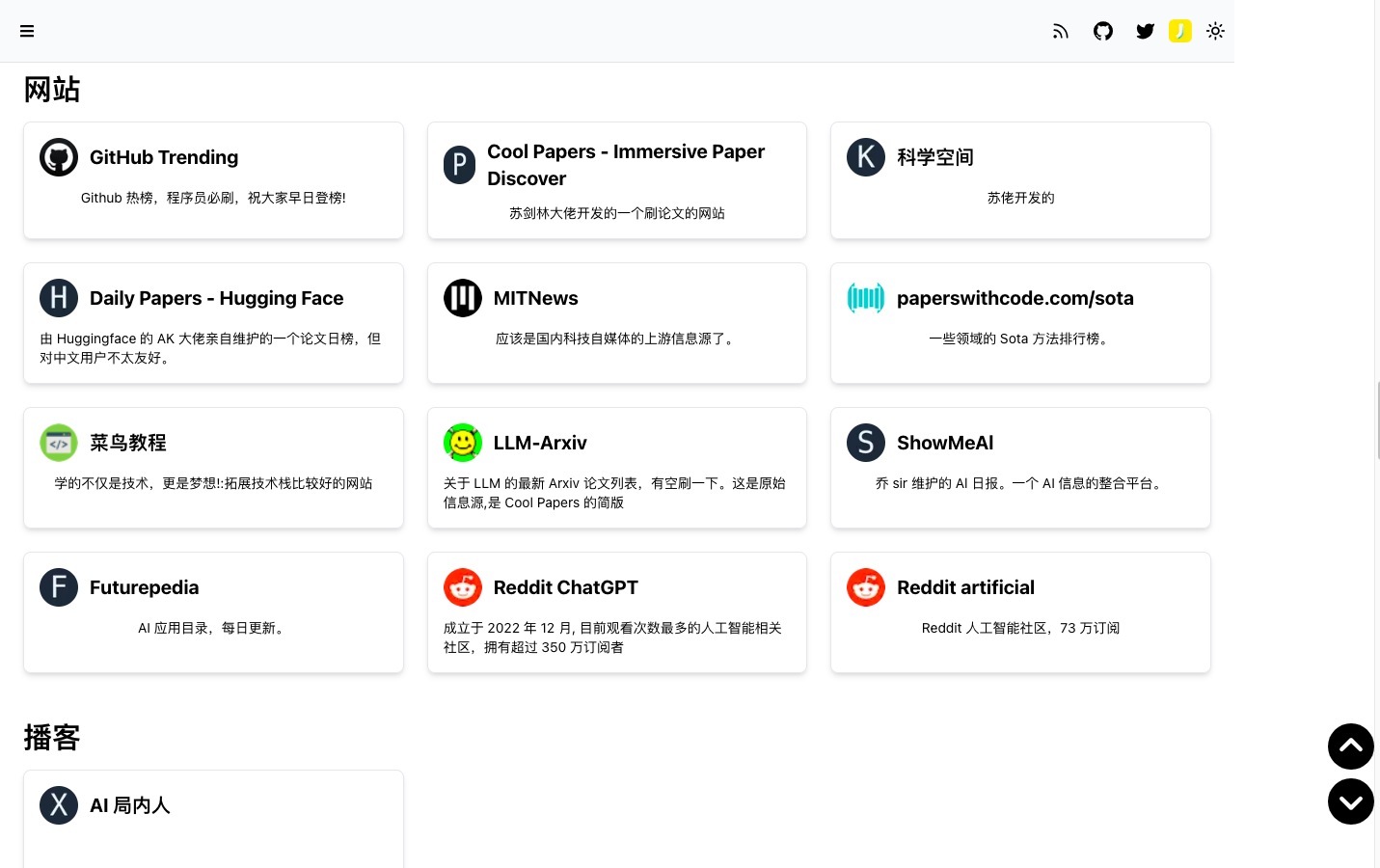Click description '苏剑林大佬开发的一个刷论文的网站'
This screenshot has width=1380, height=868.
(617, 213)
